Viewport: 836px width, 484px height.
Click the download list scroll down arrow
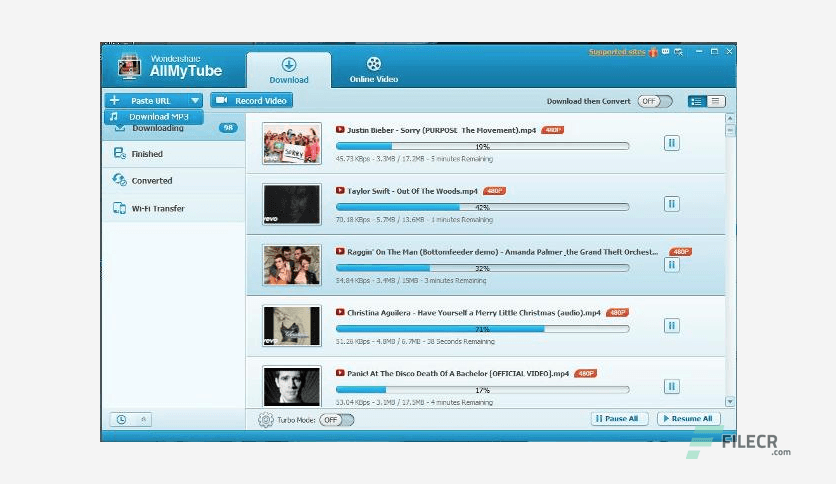[x=730, y=401]
